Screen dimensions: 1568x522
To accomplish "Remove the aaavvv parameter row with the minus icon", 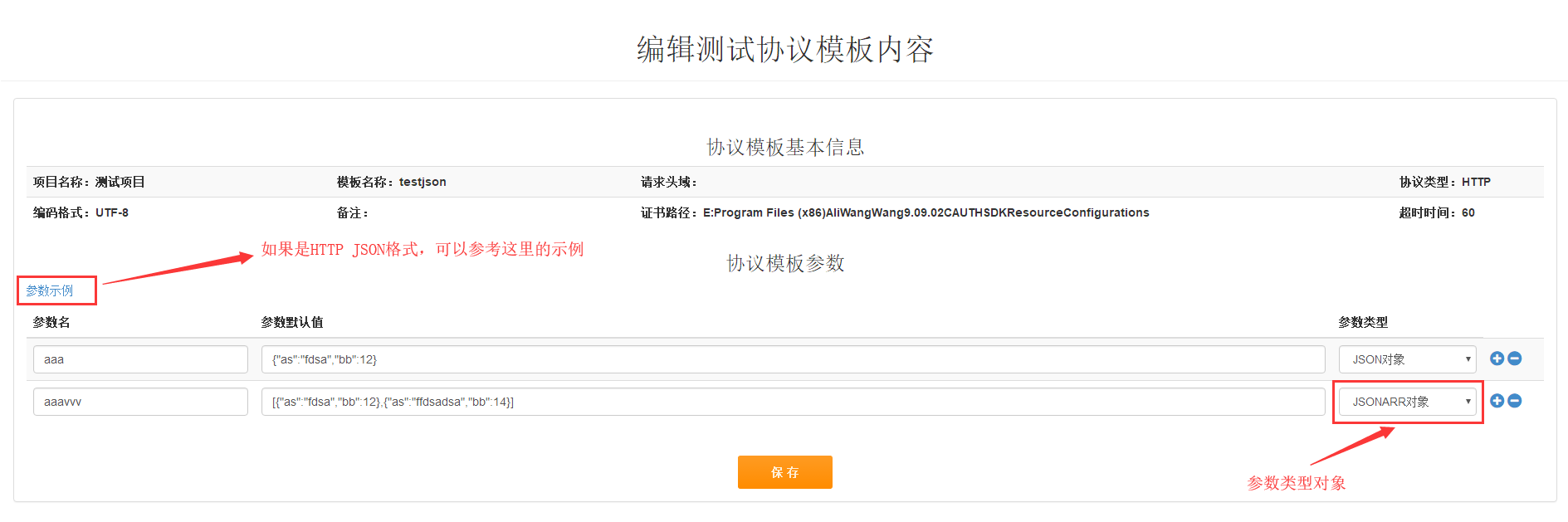I will click(1515, 401).
